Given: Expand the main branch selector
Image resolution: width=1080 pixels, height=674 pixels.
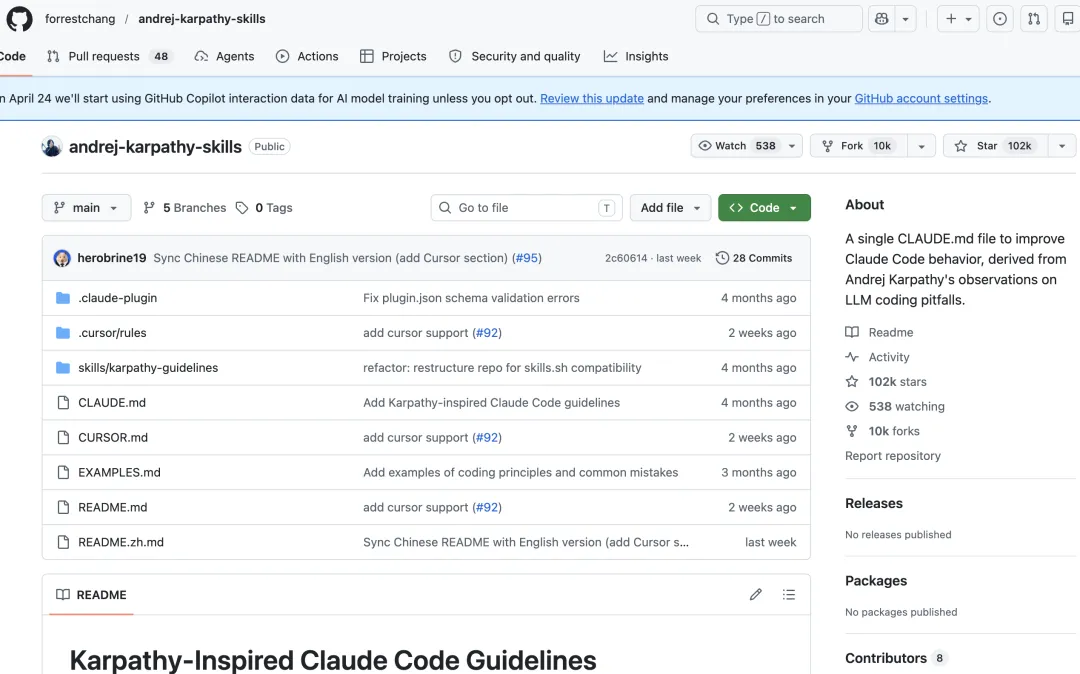Looking at the screenshot, I should click(x=87, y=208).
